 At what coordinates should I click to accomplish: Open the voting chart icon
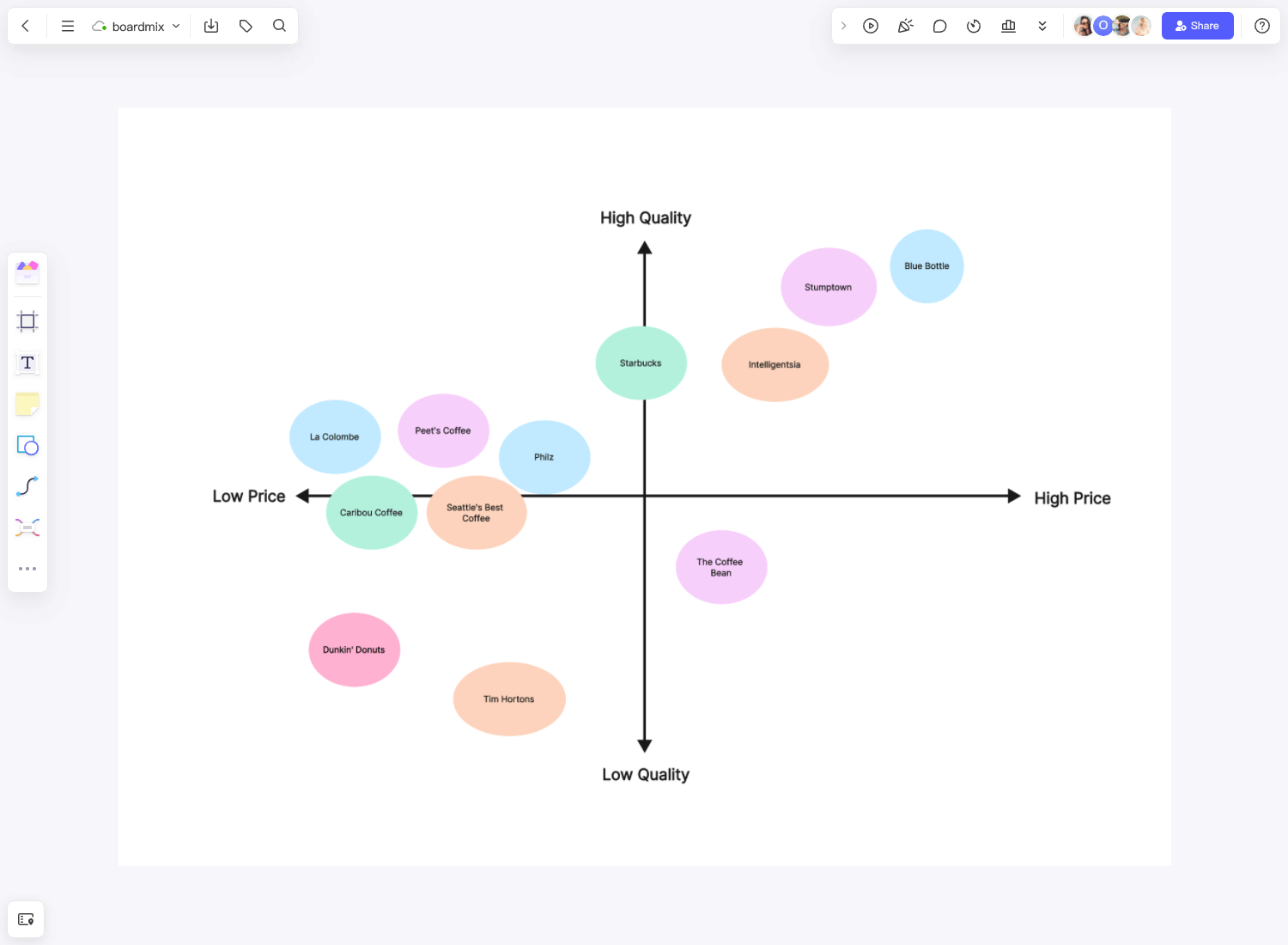tap(1008, 26)
